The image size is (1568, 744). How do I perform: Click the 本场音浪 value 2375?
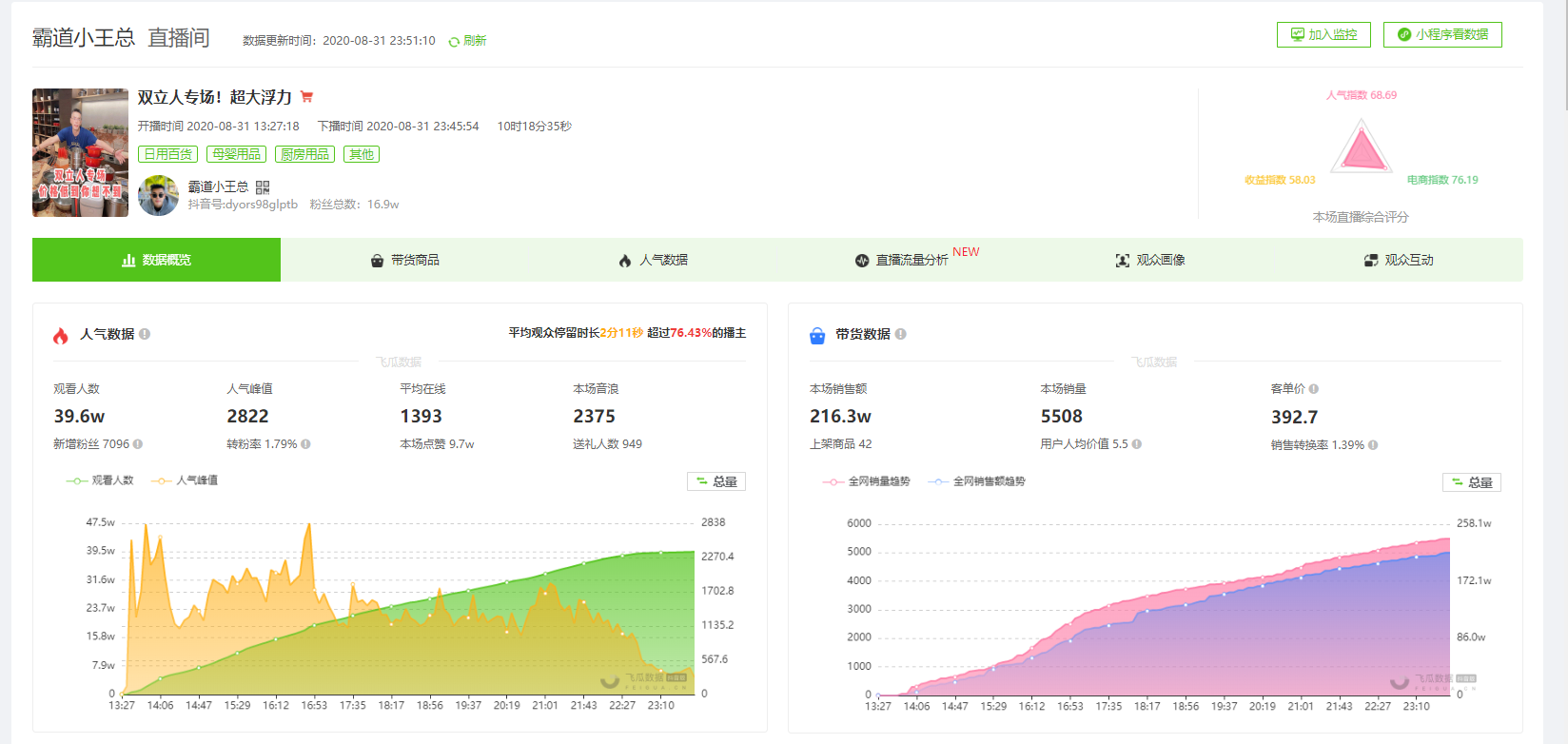[594, 417]
